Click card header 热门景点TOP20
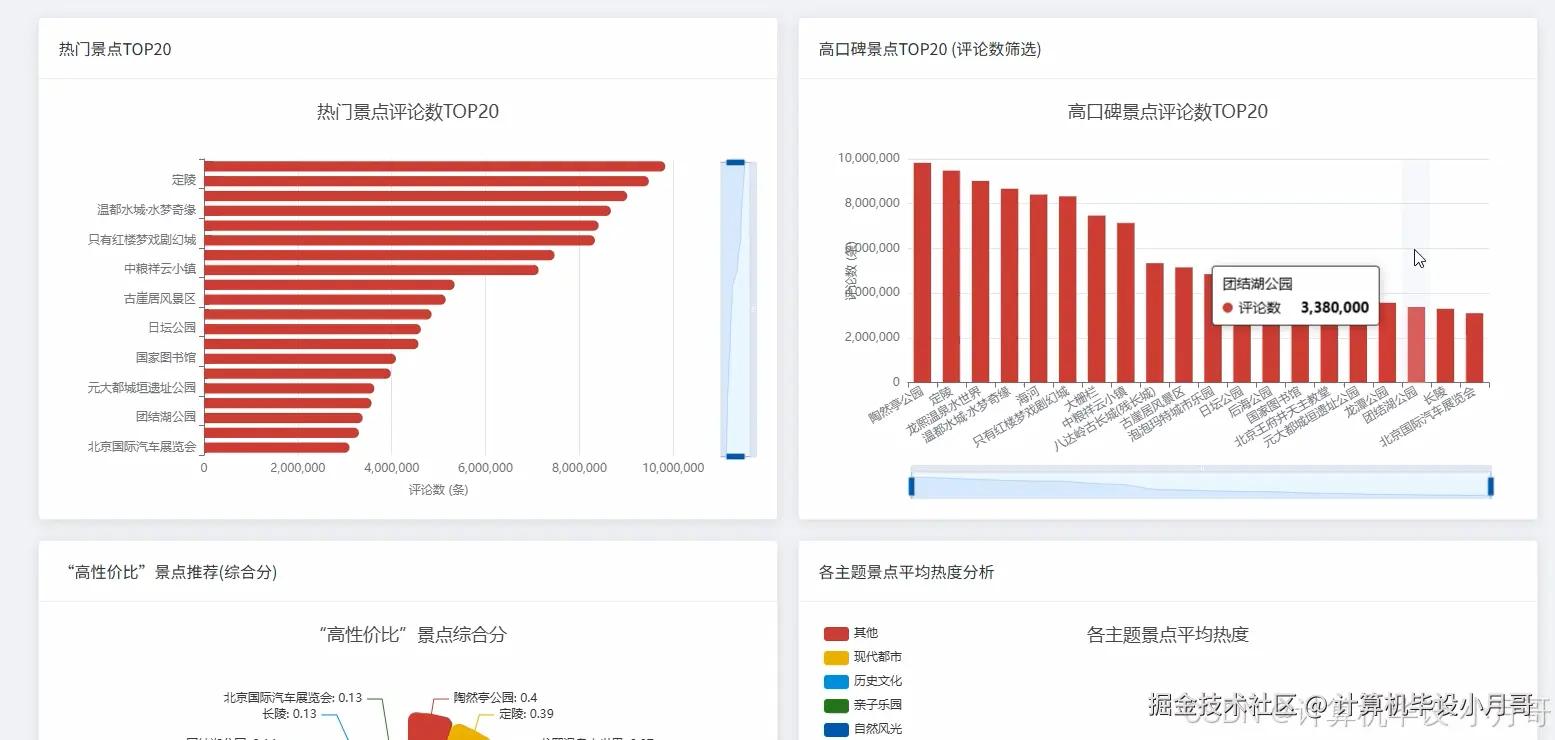 [x=115, y=49]
